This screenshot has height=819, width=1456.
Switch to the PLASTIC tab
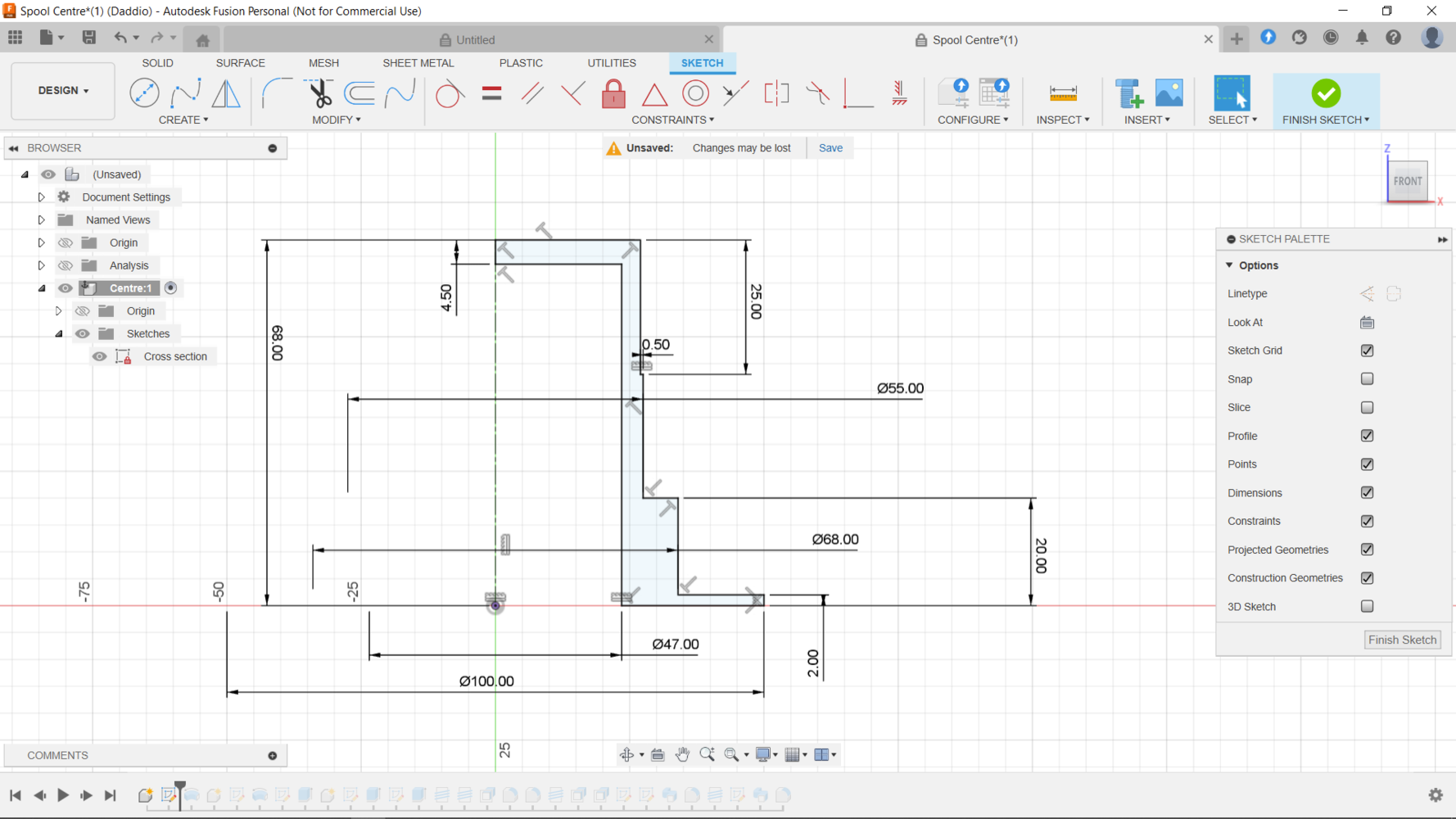(521, 63)
